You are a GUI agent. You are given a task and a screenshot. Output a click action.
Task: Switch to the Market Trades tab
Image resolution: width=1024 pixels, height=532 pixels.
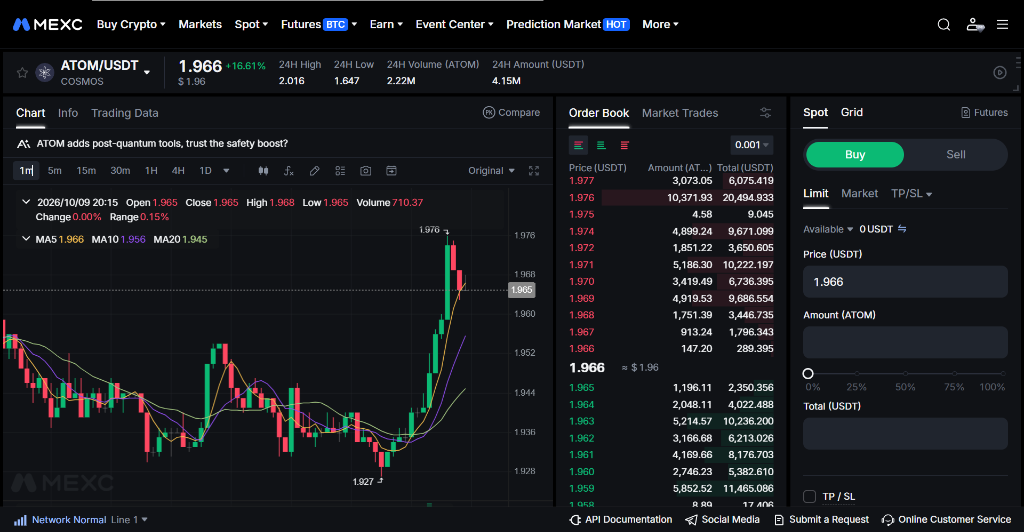(x=680, y=113)
